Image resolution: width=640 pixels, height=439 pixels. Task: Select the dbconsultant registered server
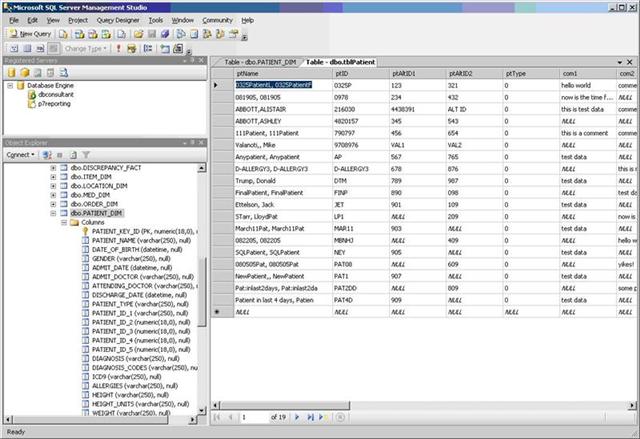[x=56, y=94]
